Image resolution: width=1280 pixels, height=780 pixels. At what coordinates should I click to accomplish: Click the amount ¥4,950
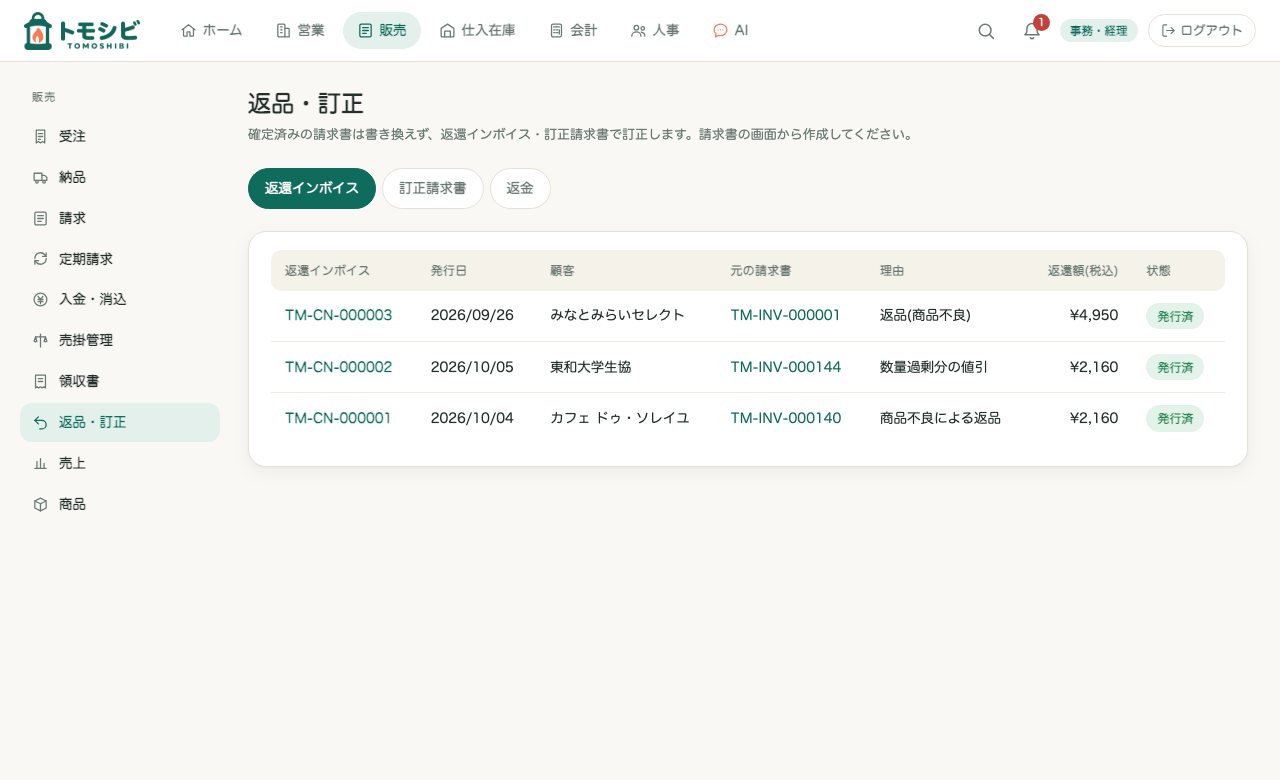click(1094, 315)
